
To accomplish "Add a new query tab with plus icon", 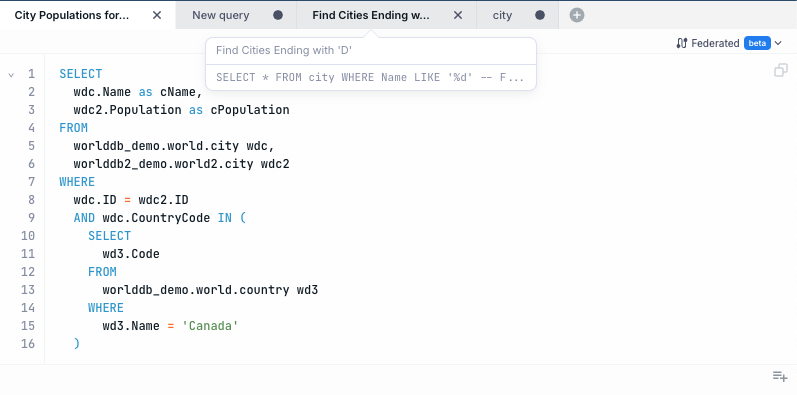I will [x=576, y=15].
